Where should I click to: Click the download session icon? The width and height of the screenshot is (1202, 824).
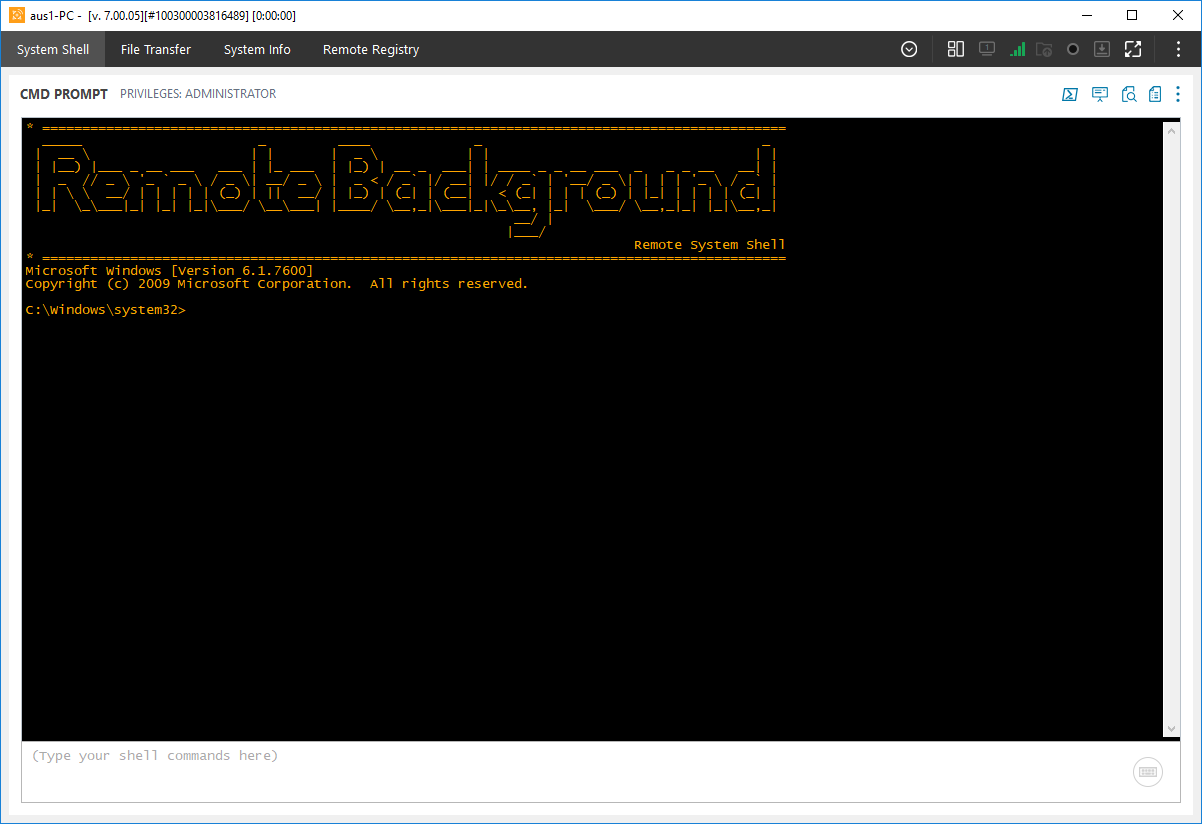click(x=1102, y=48)
